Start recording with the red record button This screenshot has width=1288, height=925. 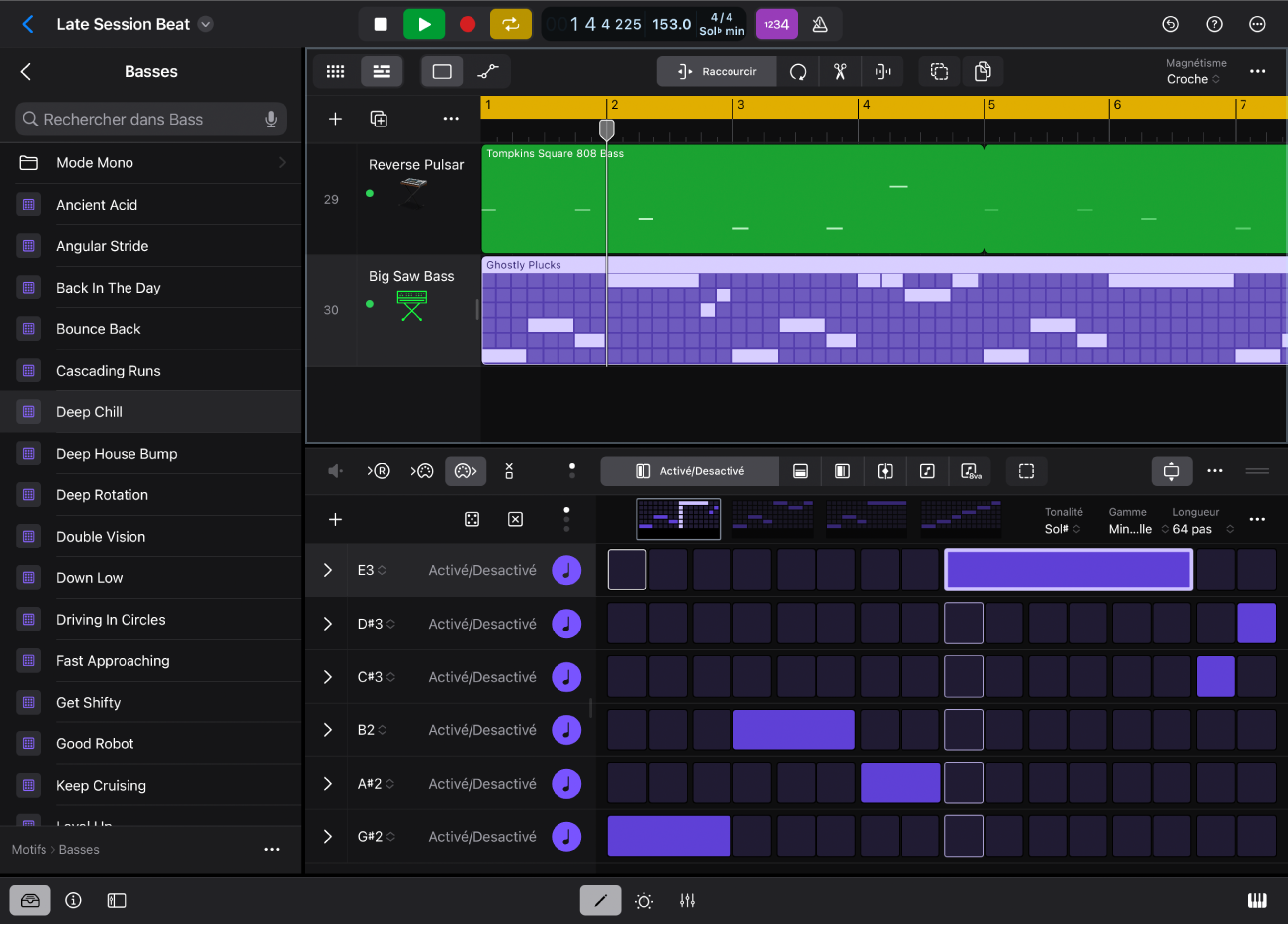[468, 24]
